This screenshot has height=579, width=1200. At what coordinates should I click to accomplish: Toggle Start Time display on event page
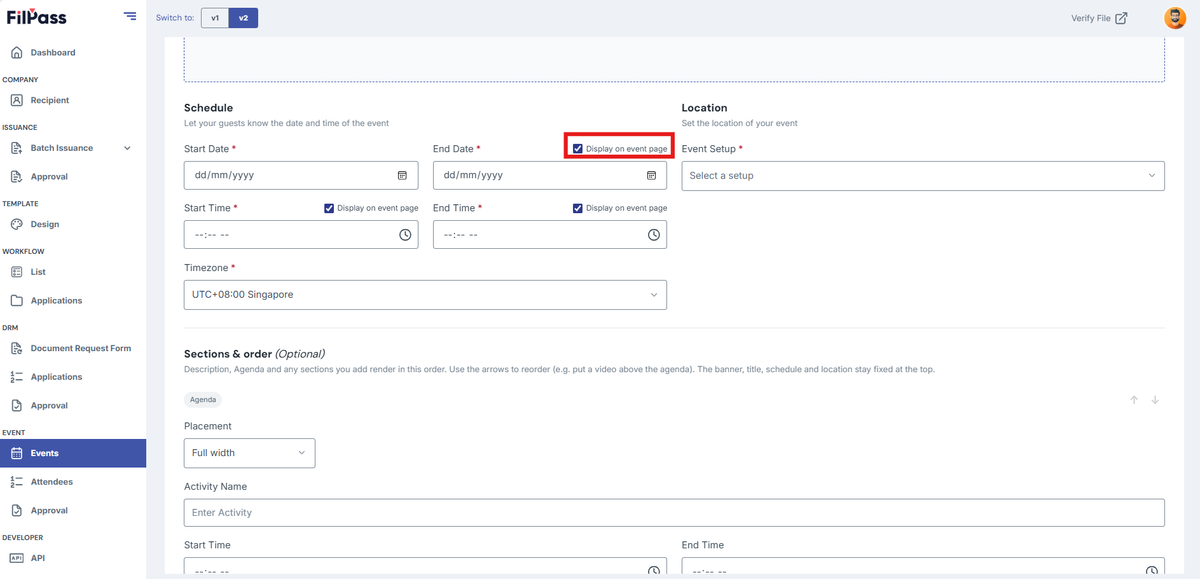pos(329,208)
